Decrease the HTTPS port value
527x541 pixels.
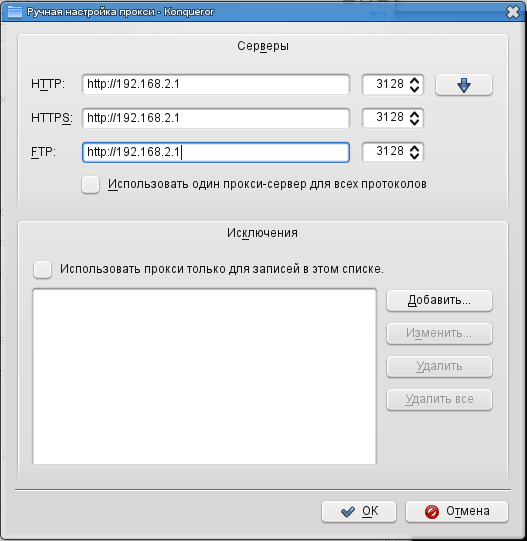click(x=414, y=122)
